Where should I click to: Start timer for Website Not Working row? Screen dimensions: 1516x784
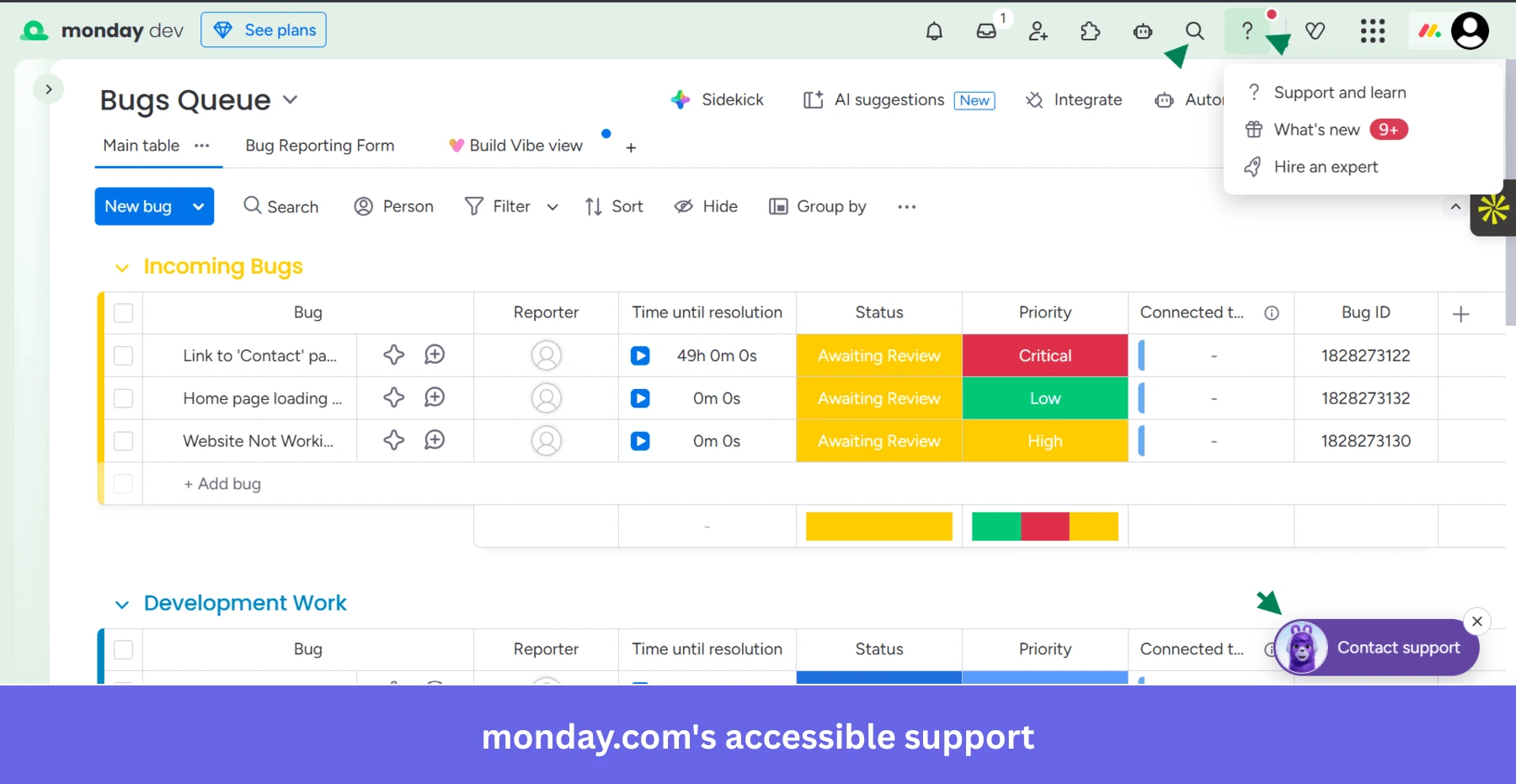pos(640,440)
